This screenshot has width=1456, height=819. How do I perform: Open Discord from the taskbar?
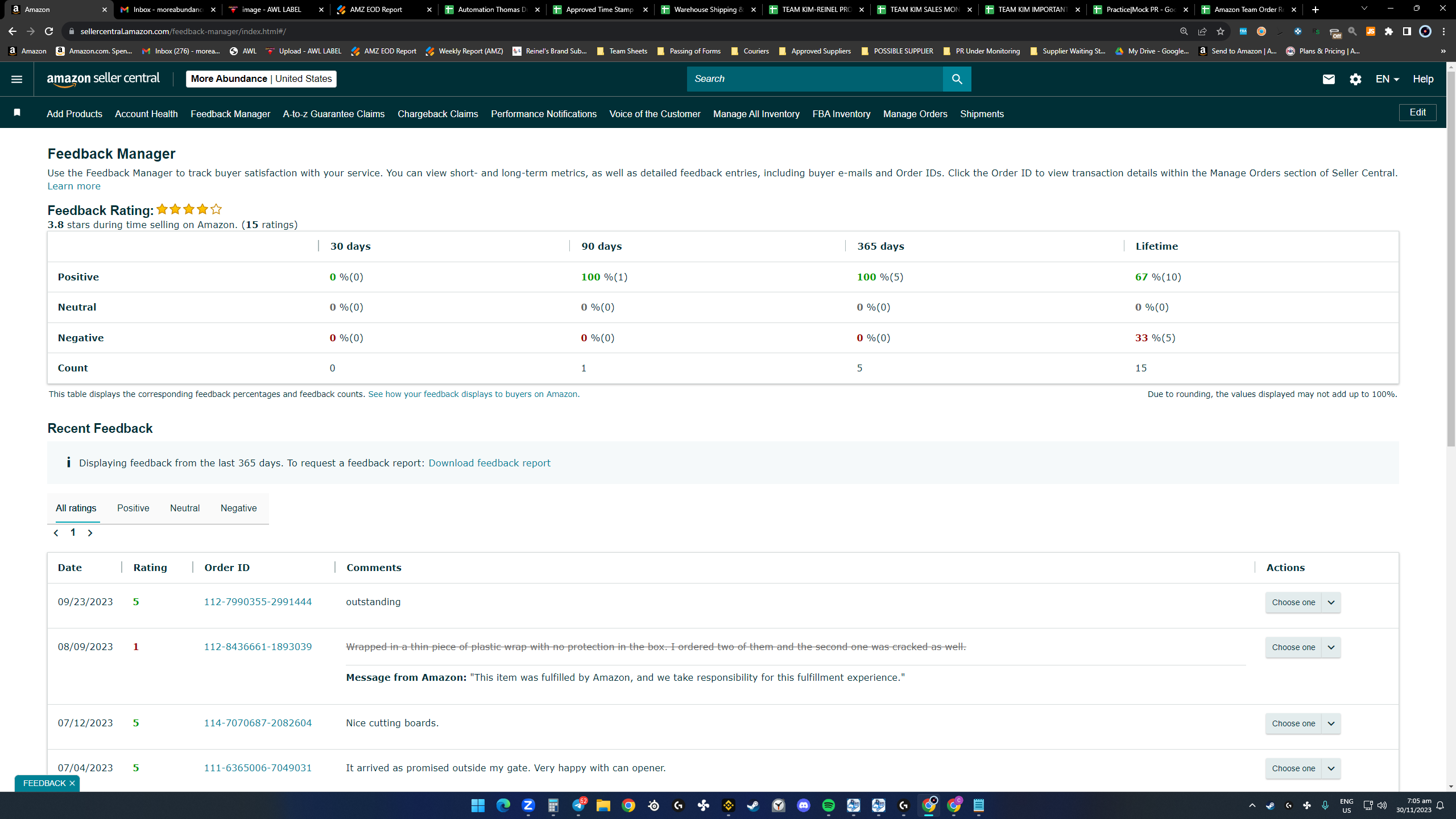pos(803,805)
